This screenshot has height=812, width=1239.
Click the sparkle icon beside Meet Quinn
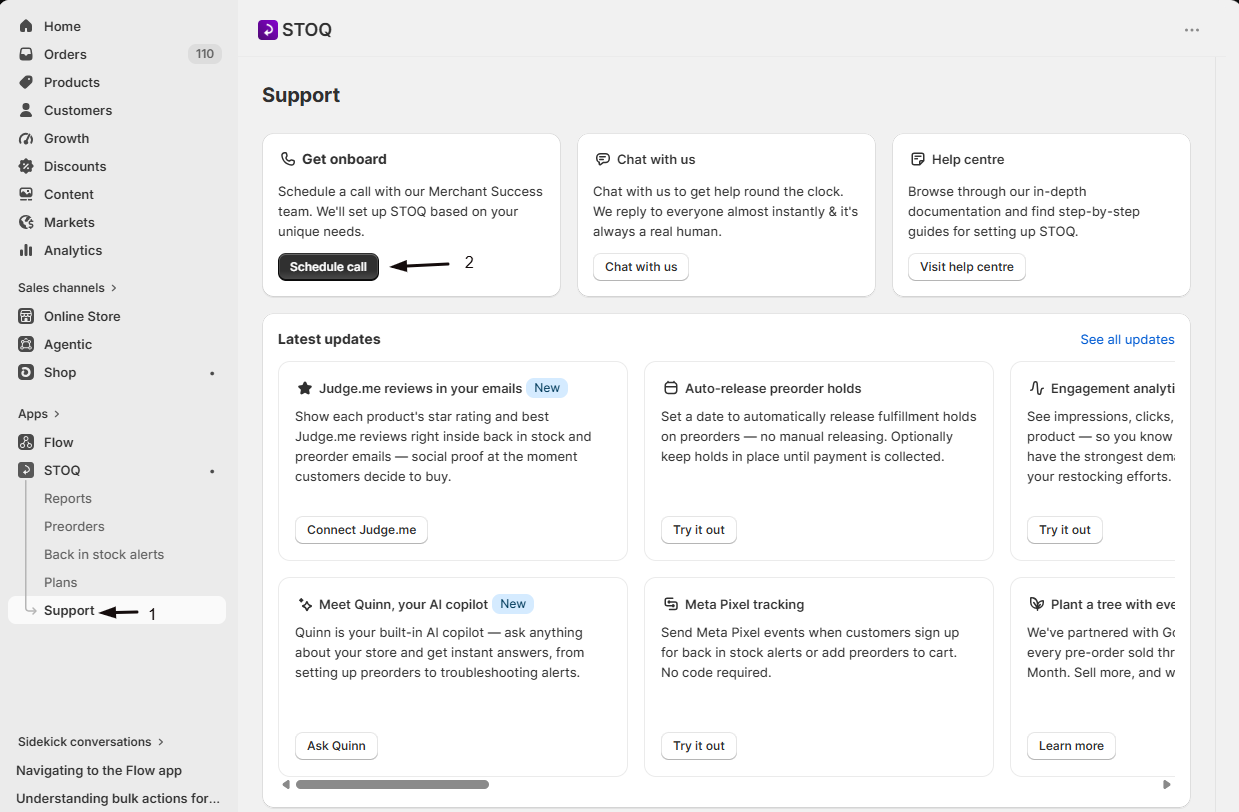pyautogui.click(x=305, y=604)
